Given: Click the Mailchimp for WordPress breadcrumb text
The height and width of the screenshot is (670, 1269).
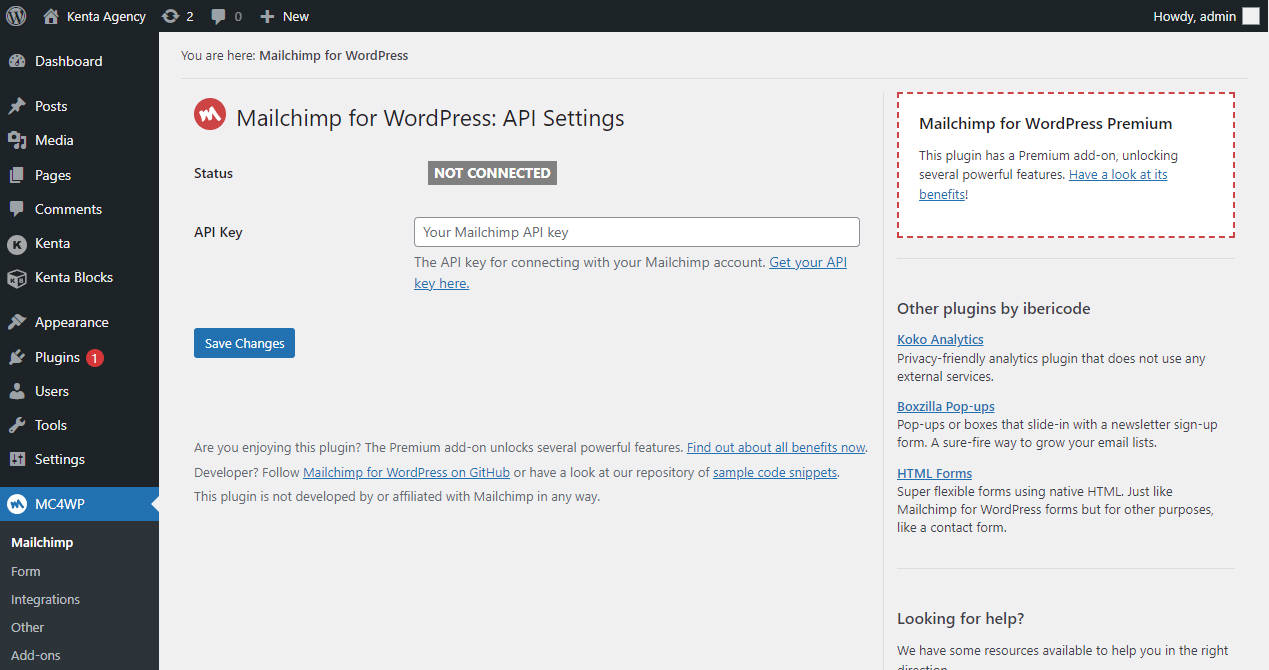Looking at the screenshot, I should point(334,56).
